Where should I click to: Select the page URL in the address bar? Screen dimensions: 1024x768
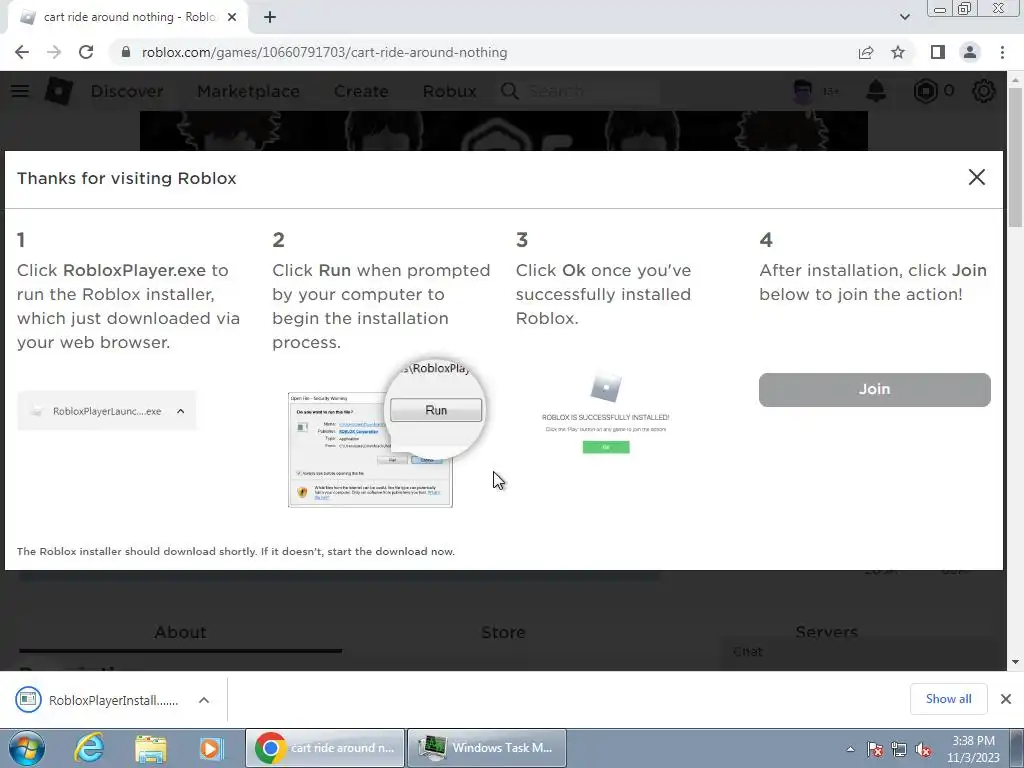325,52
